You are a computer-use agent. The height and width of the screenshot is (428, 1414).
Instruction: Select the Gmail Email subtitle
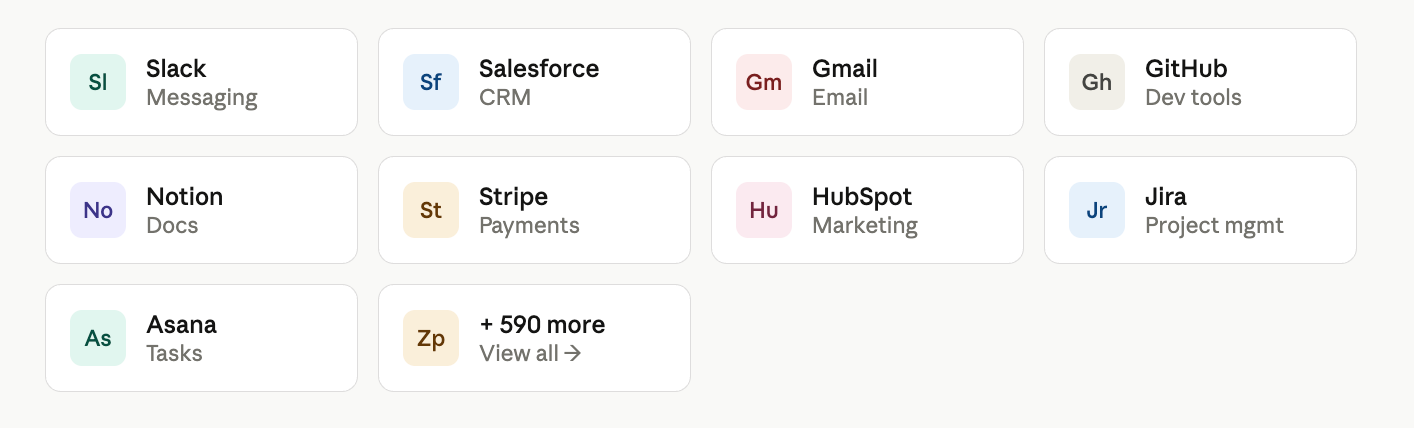(x=840, y=98)
